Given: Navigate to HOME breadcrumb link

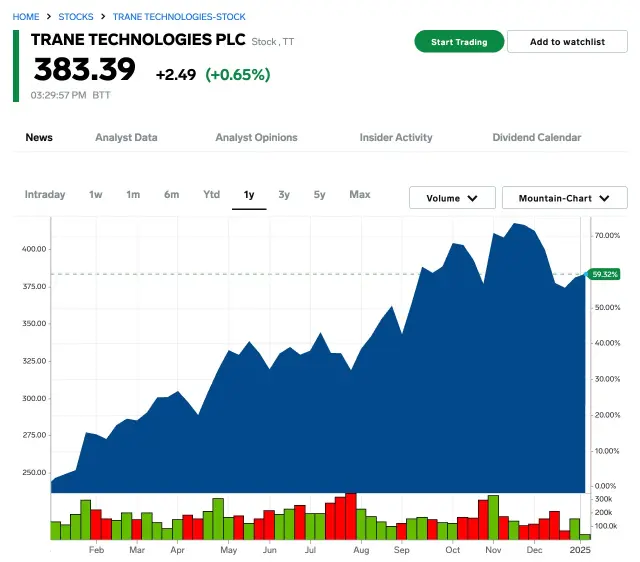Looking at the screenshot, I should tap(26, 17).
